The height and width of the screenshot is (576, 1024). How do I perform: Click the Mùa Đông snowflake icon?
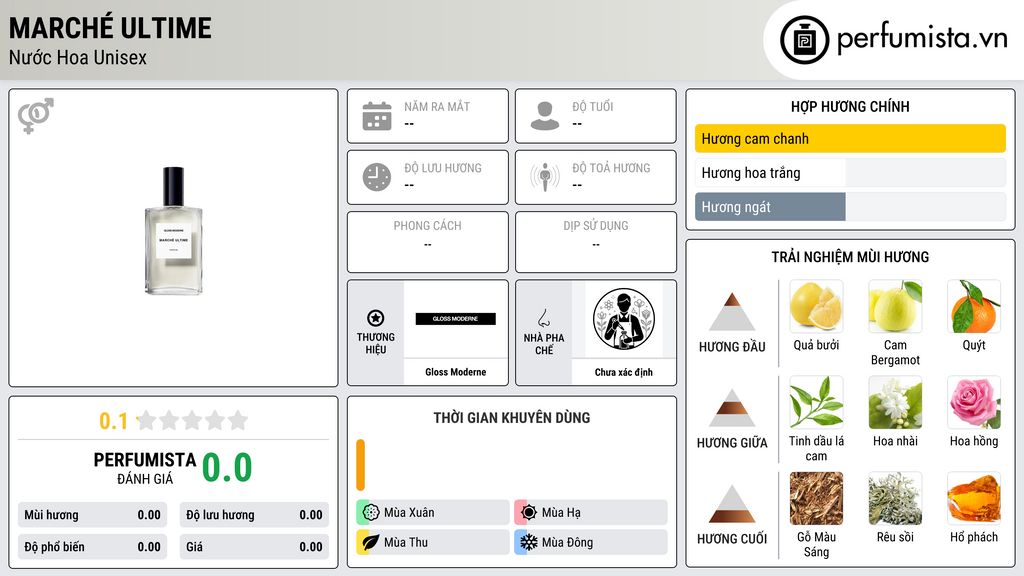(529, 542)
